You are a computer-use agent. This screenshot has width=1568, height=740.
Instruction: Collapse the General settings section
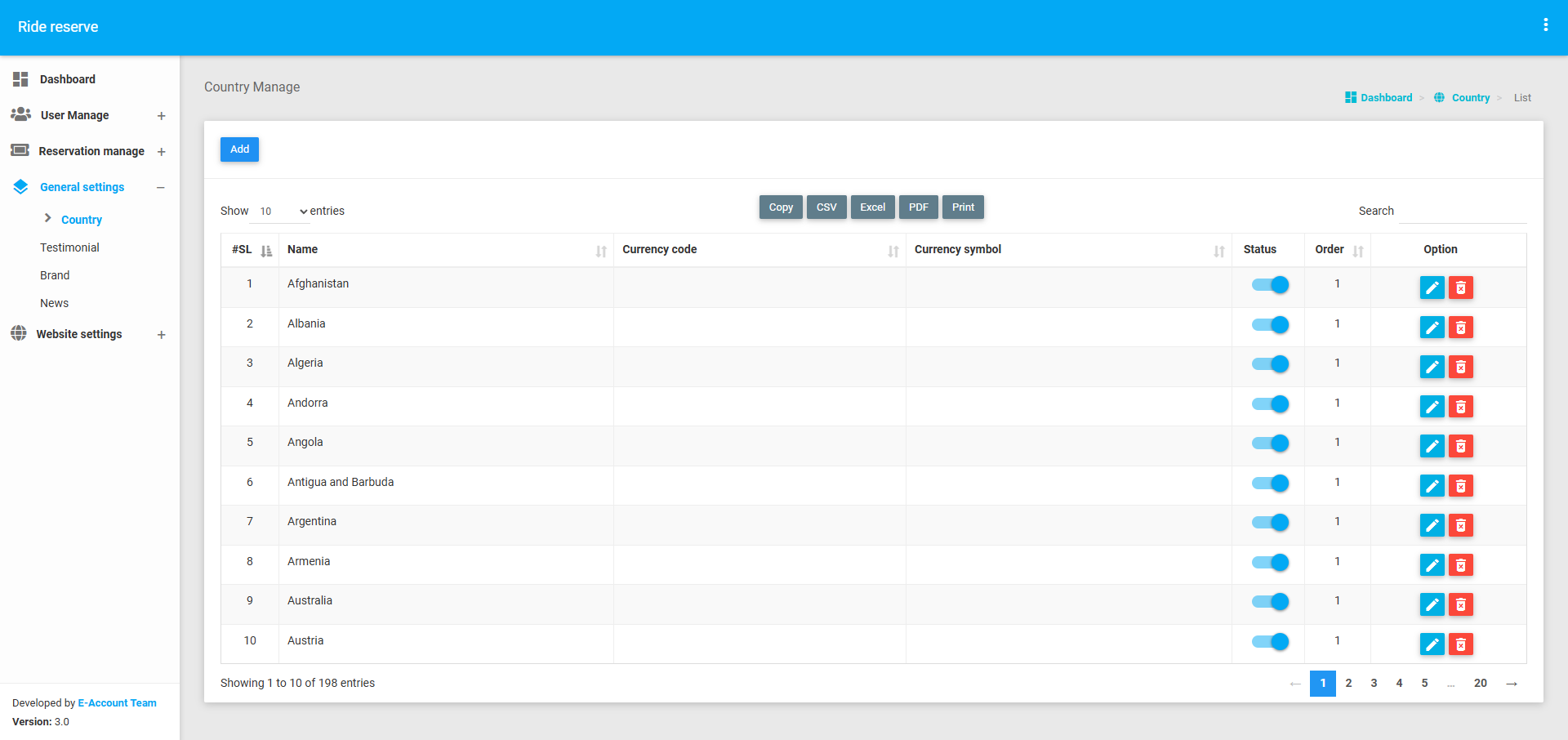tap(161, 187)
